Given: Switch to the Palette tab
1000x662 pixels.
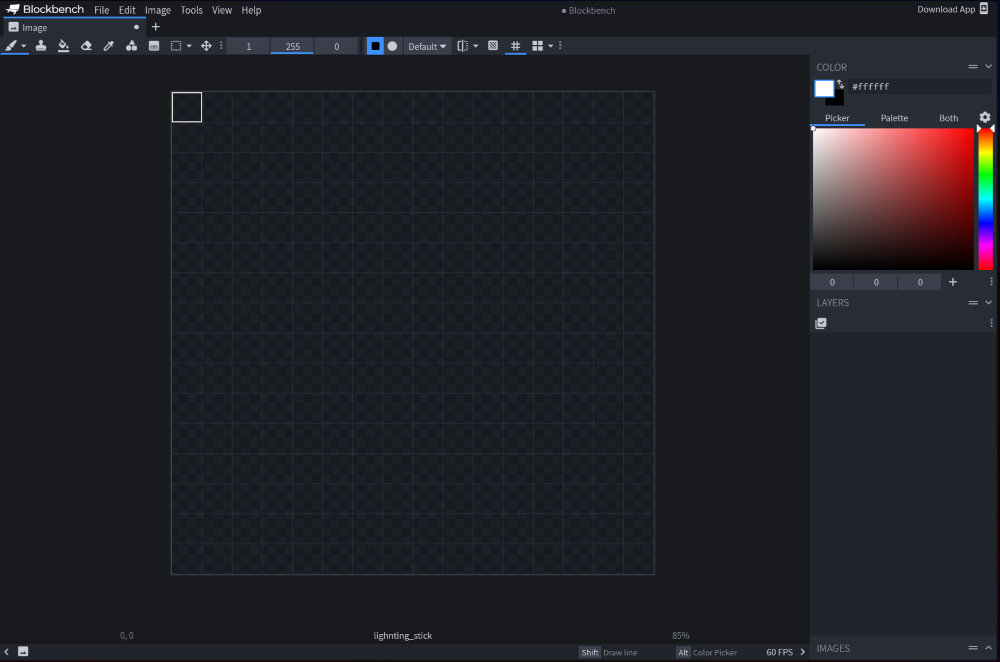Looking at the screenshot, I should coord(894,118).
